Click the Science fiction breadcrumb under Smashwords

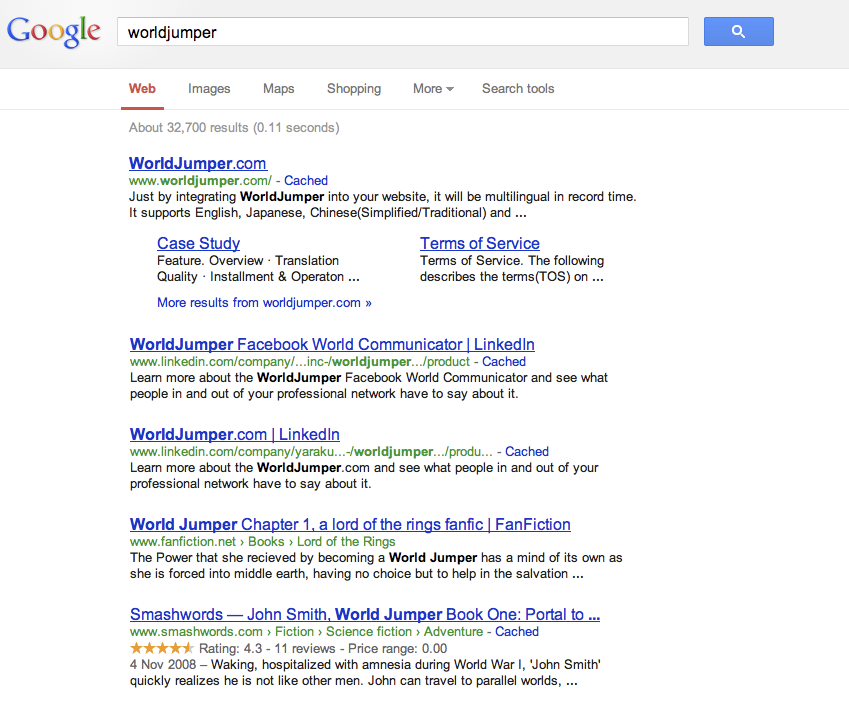[x=369, y=632]
